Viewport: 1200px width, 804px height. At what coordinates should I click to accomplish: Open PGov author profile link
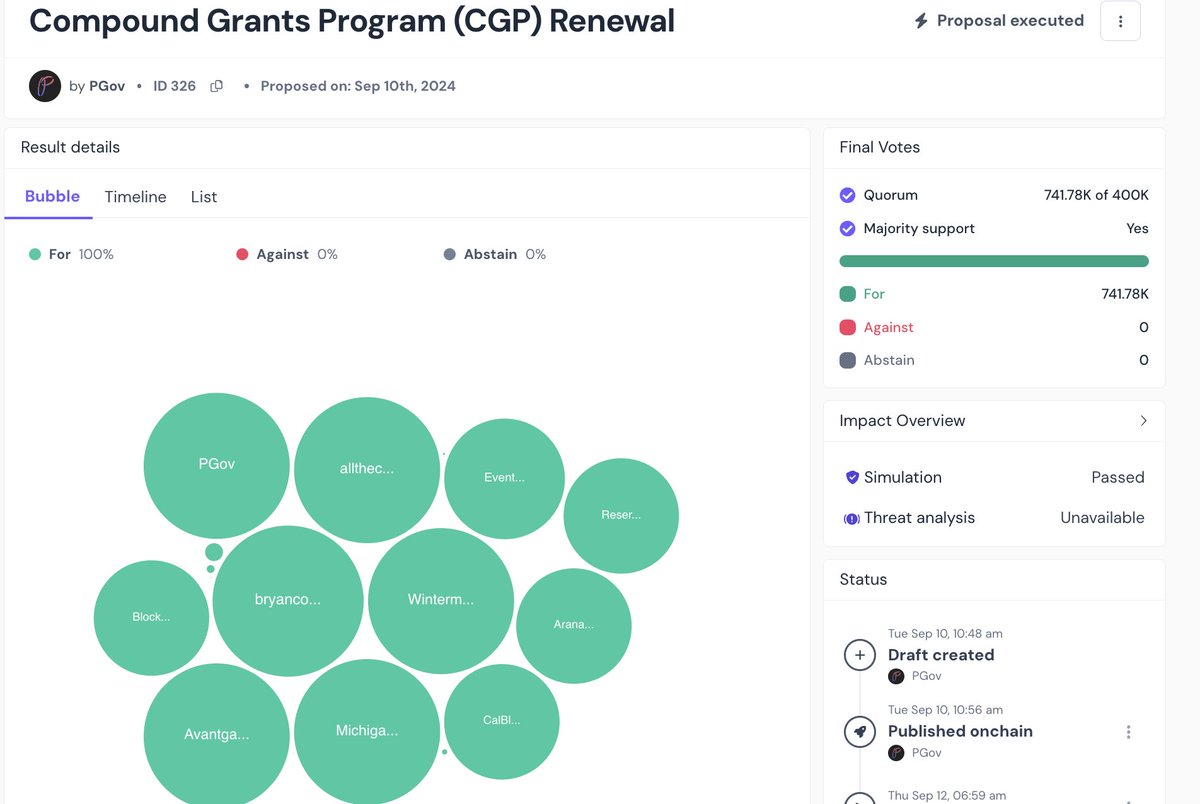(107, 86)
